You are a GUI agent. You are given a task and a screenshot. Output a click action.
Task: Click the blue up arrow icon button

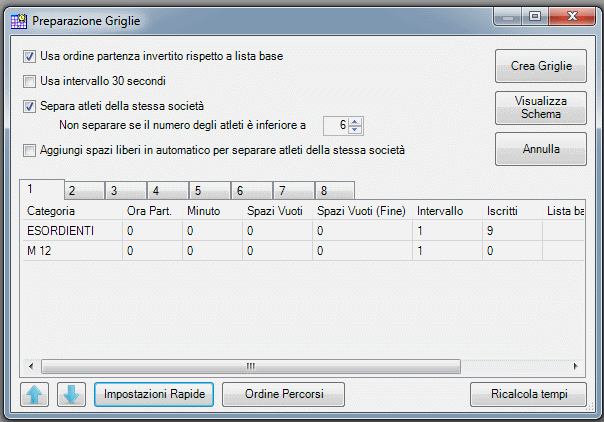tap(35, 394)
